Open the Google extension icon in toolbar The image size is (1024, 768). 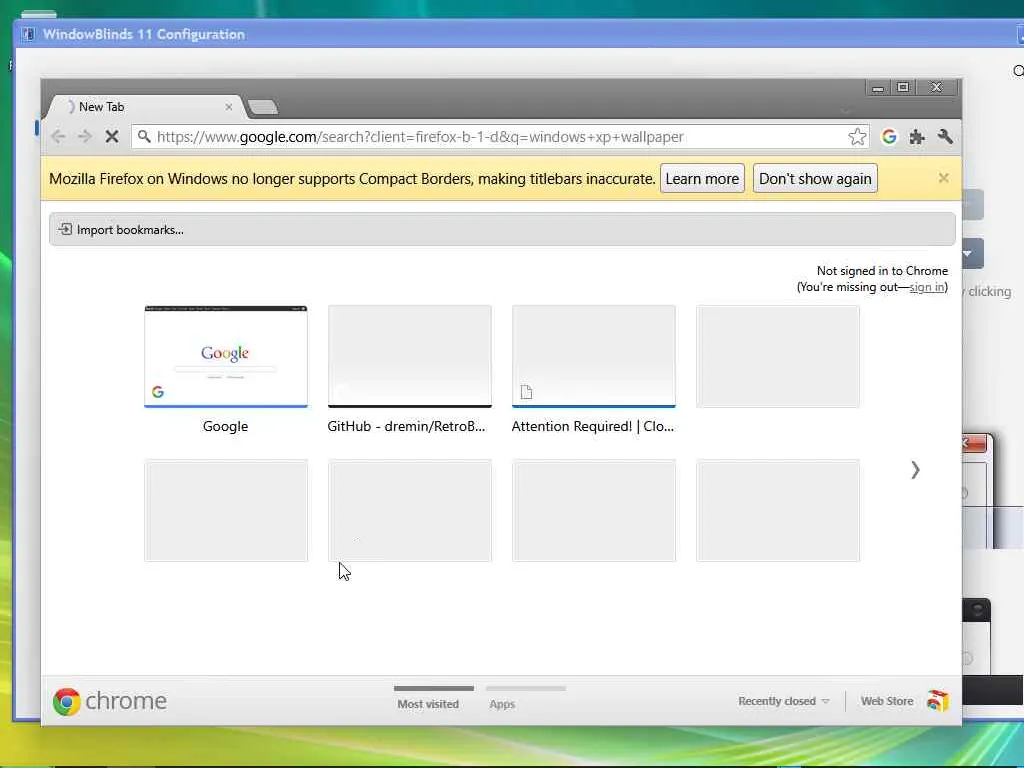pyautogui.click(x=889, y=136)
